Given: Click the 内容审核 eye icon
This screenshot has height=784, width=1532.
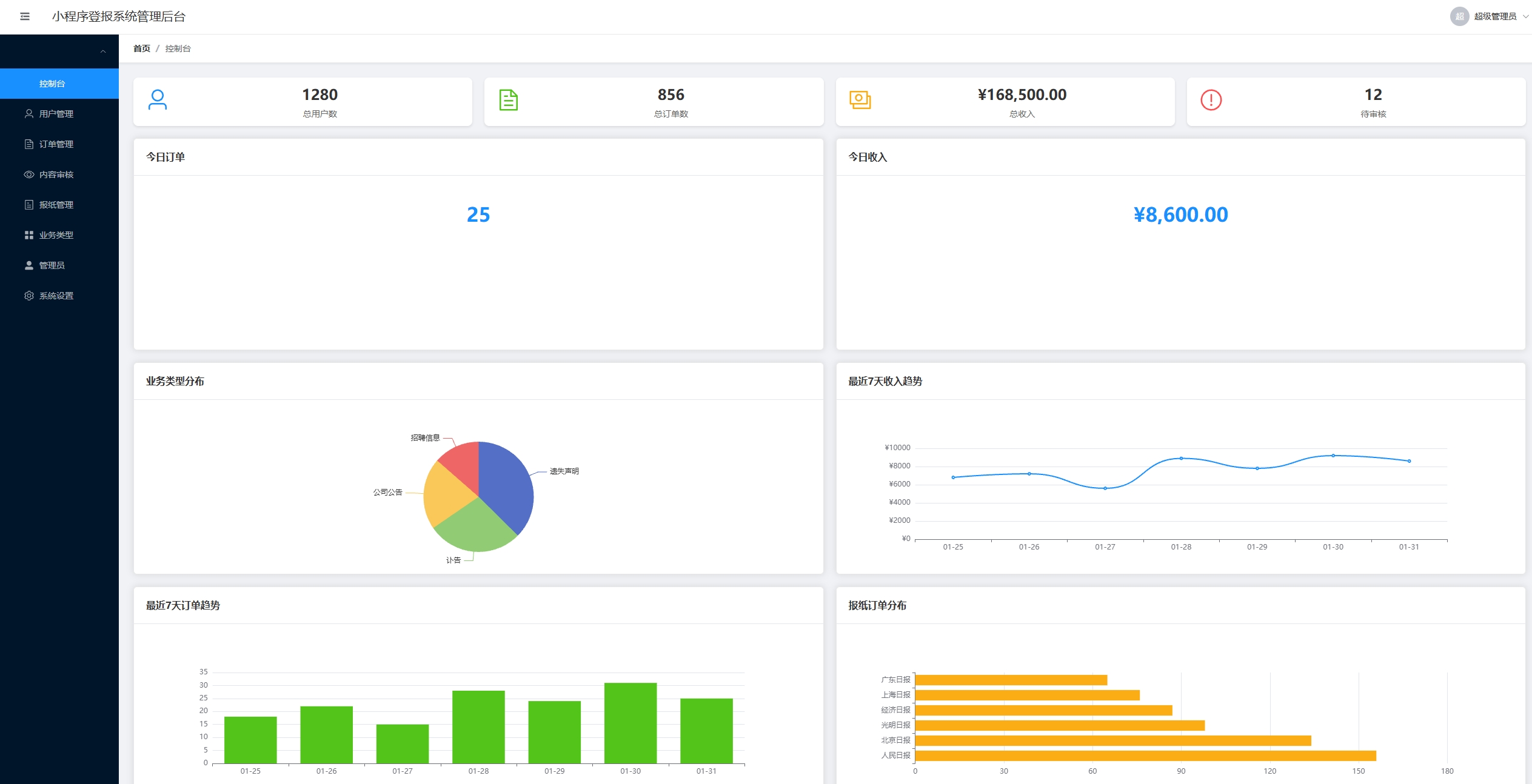Looking at the screenshot, I should (x=28, y=174).
